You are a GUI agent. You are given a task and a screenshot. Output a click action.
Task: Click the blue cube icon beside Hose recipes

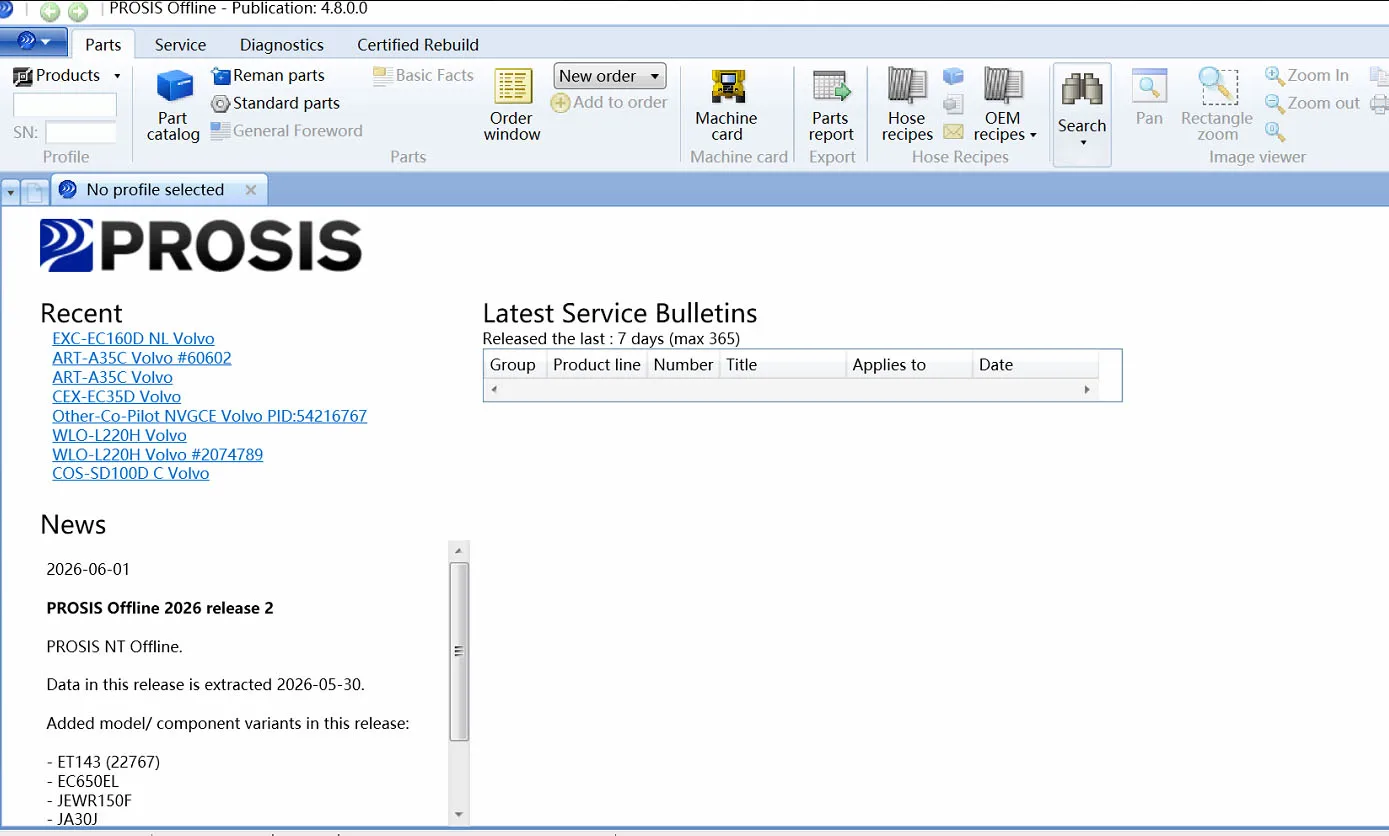953,76
